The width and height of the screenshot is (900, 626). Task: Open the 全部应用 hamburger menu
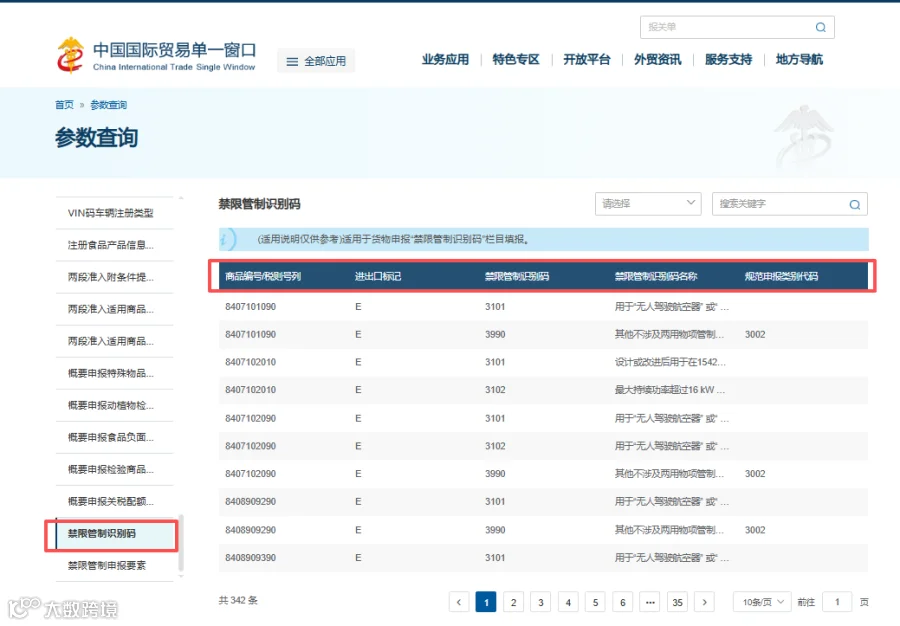tap(316, 61)
